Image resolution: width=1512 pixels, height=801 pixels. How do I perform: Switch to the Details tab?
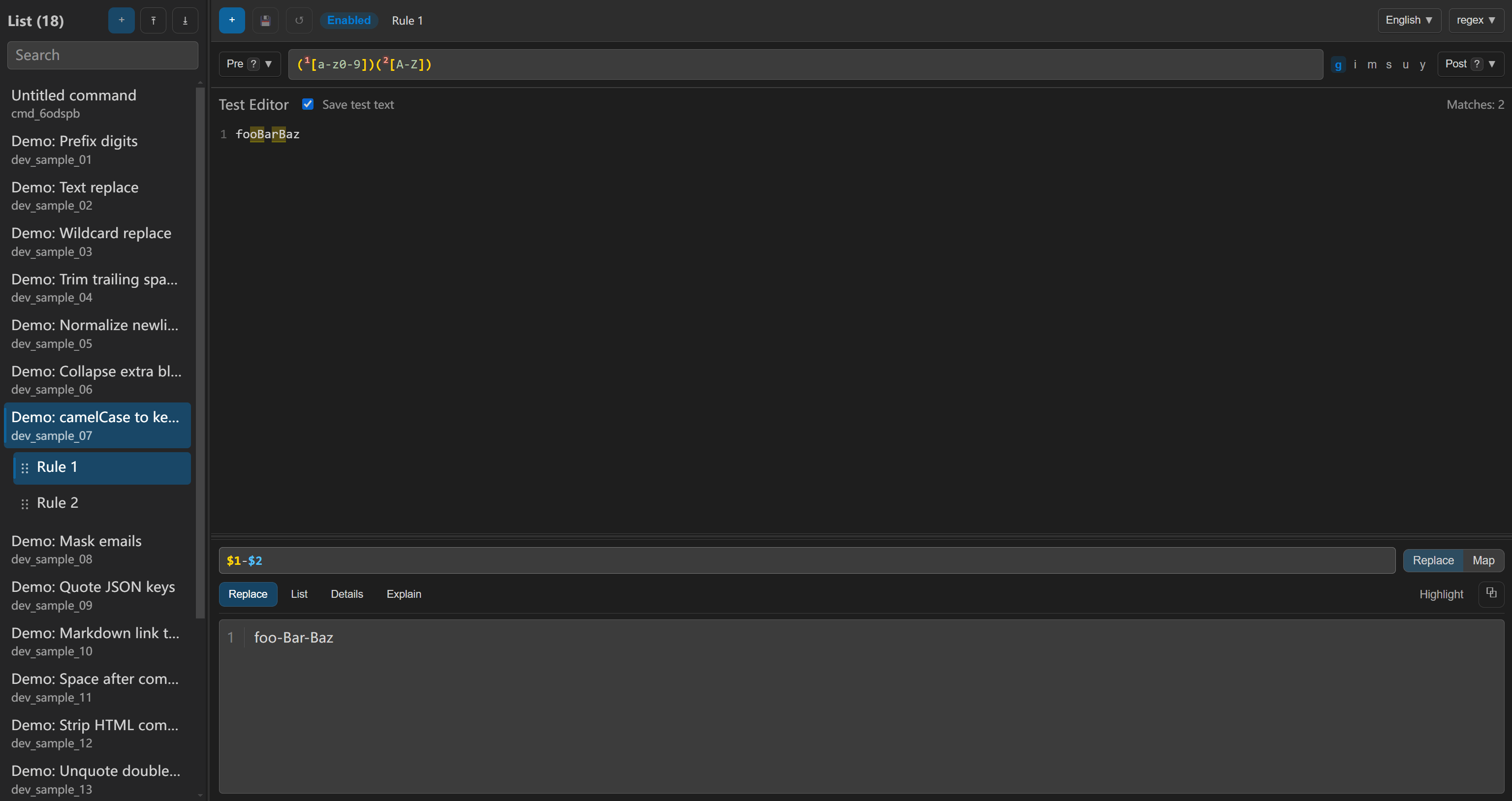click(x=347, y=594)
